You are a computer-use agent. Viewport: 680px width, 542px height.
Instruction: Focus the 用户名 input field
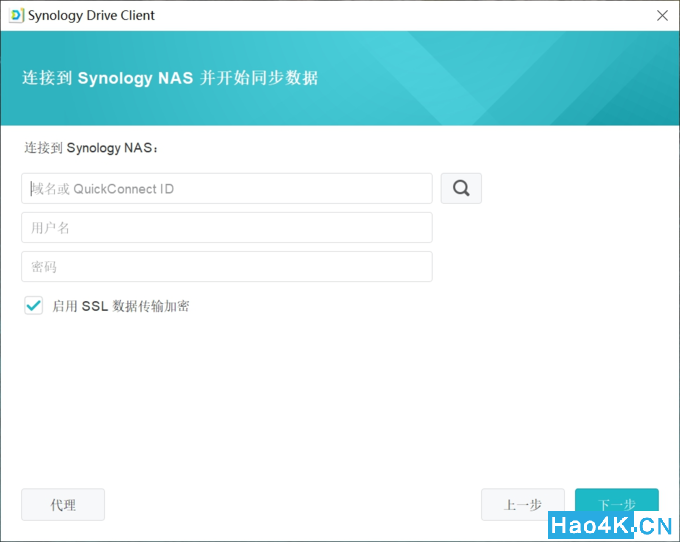click(227, 227)
